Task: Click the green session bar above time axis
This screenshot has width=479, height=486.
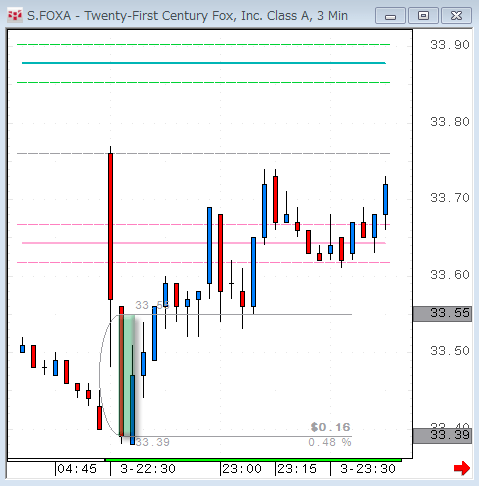Action: (253, 460)
